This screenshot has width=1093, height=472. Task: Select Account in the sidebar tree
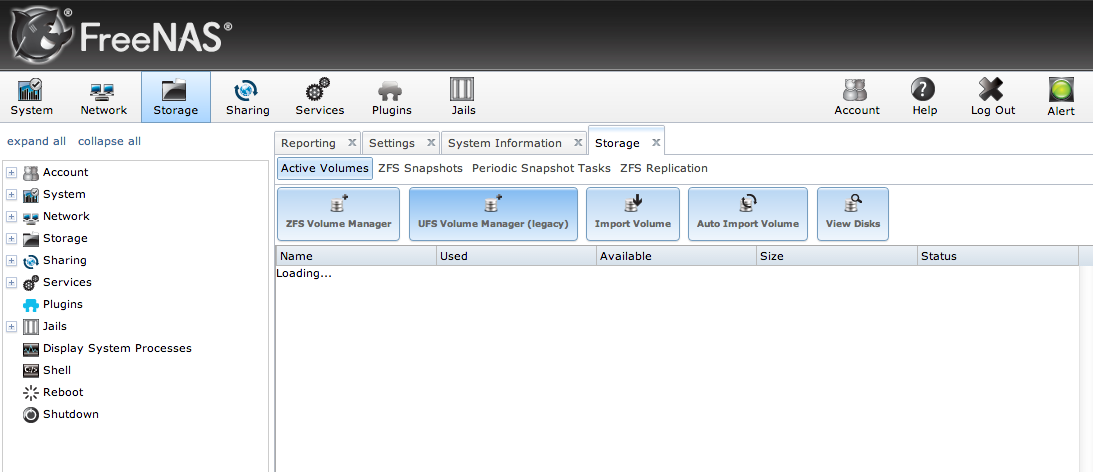(x=66, y=172)
